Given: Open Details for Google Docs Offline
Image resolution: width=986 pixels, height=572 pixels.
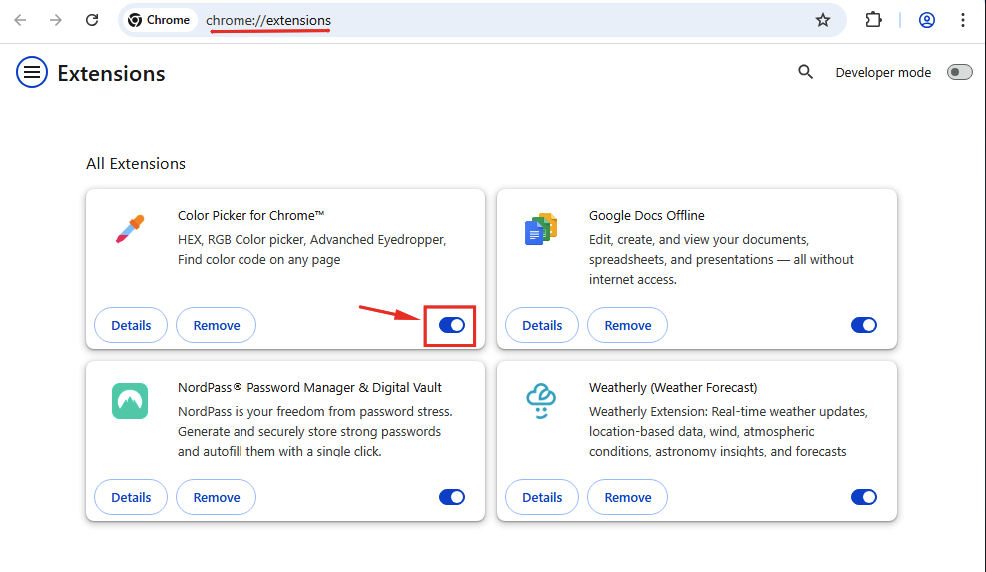Looking at the screenshot, I should [x=542, y=325].
